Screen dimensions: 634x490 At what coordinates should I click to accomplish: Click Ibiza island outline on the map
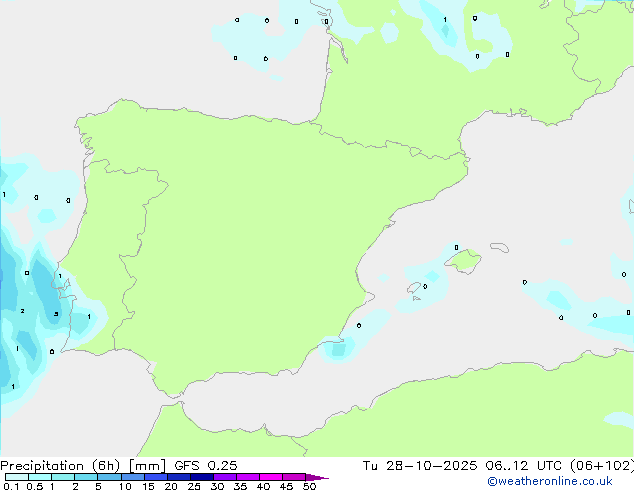coord(414,288)
